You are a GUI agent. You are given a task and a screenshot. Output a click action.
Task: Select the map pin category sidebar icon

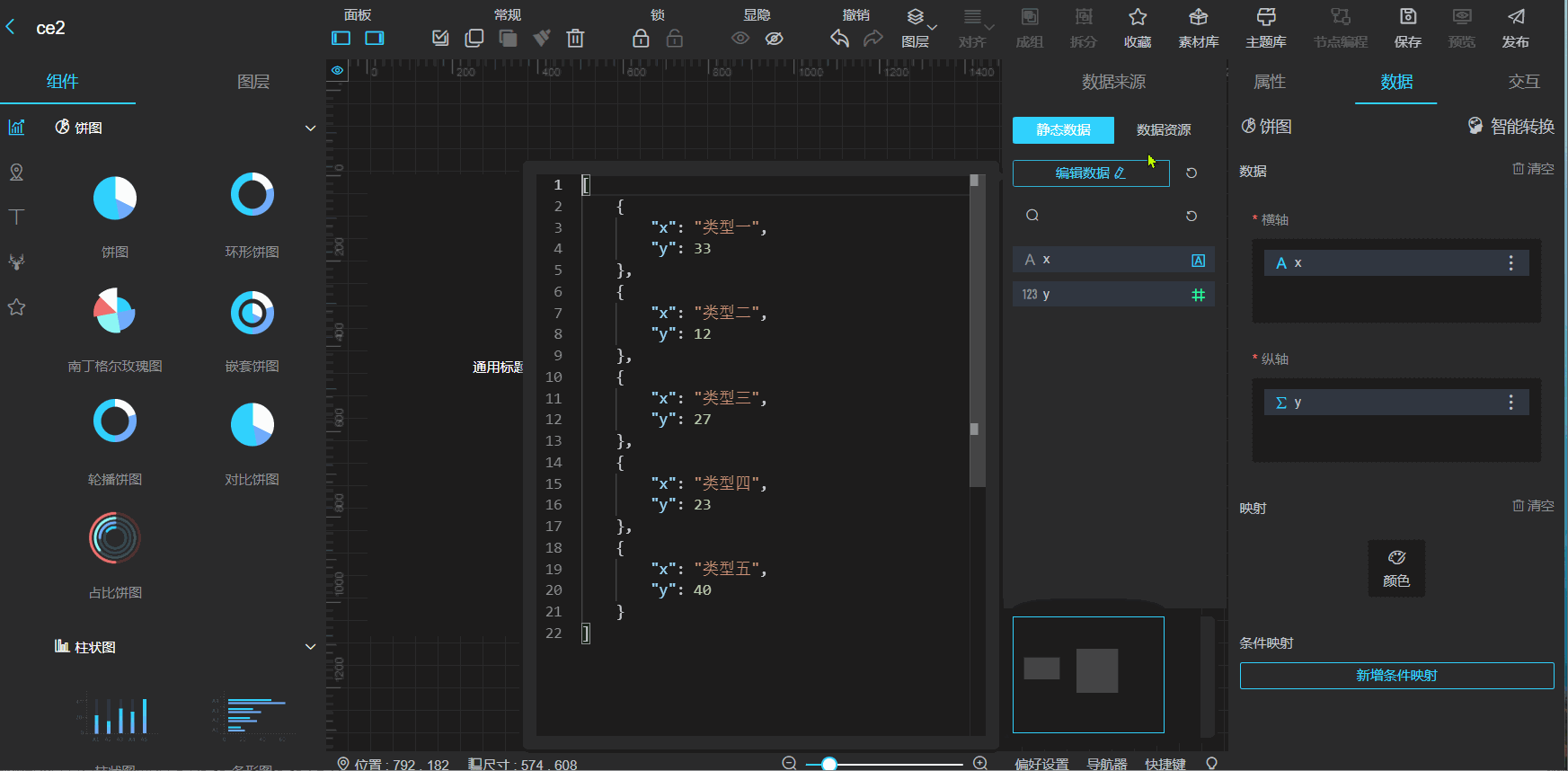point(16,172)
